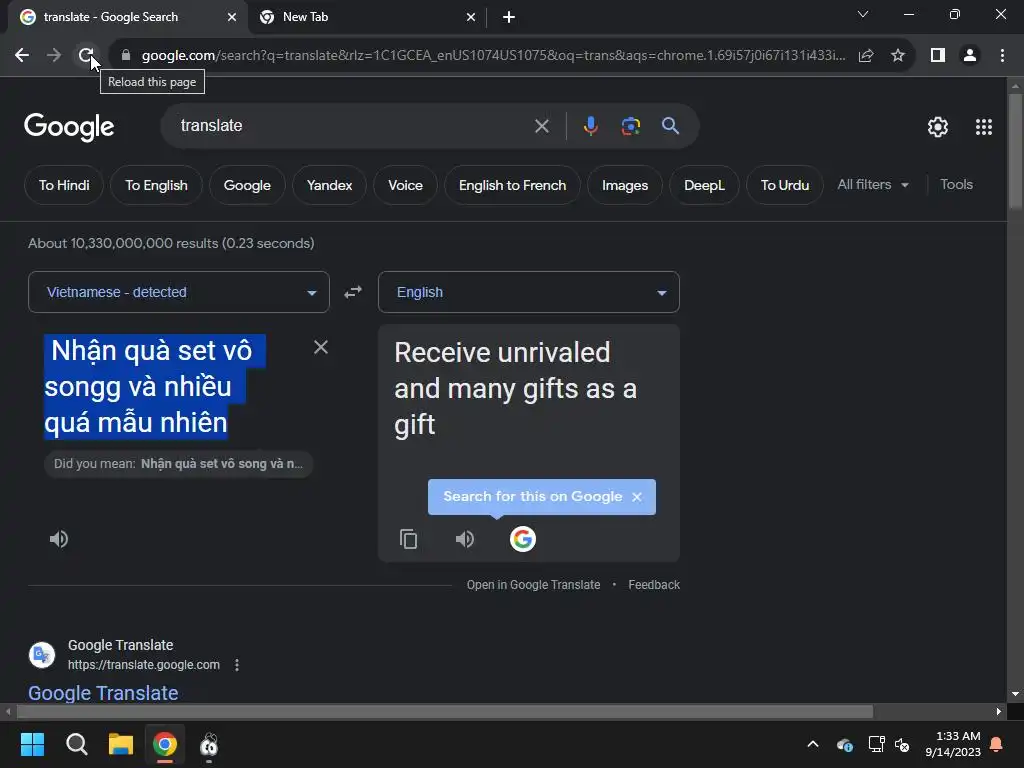
Task: Open File Explorer from the taskbar
Action: tap(121, 744)
